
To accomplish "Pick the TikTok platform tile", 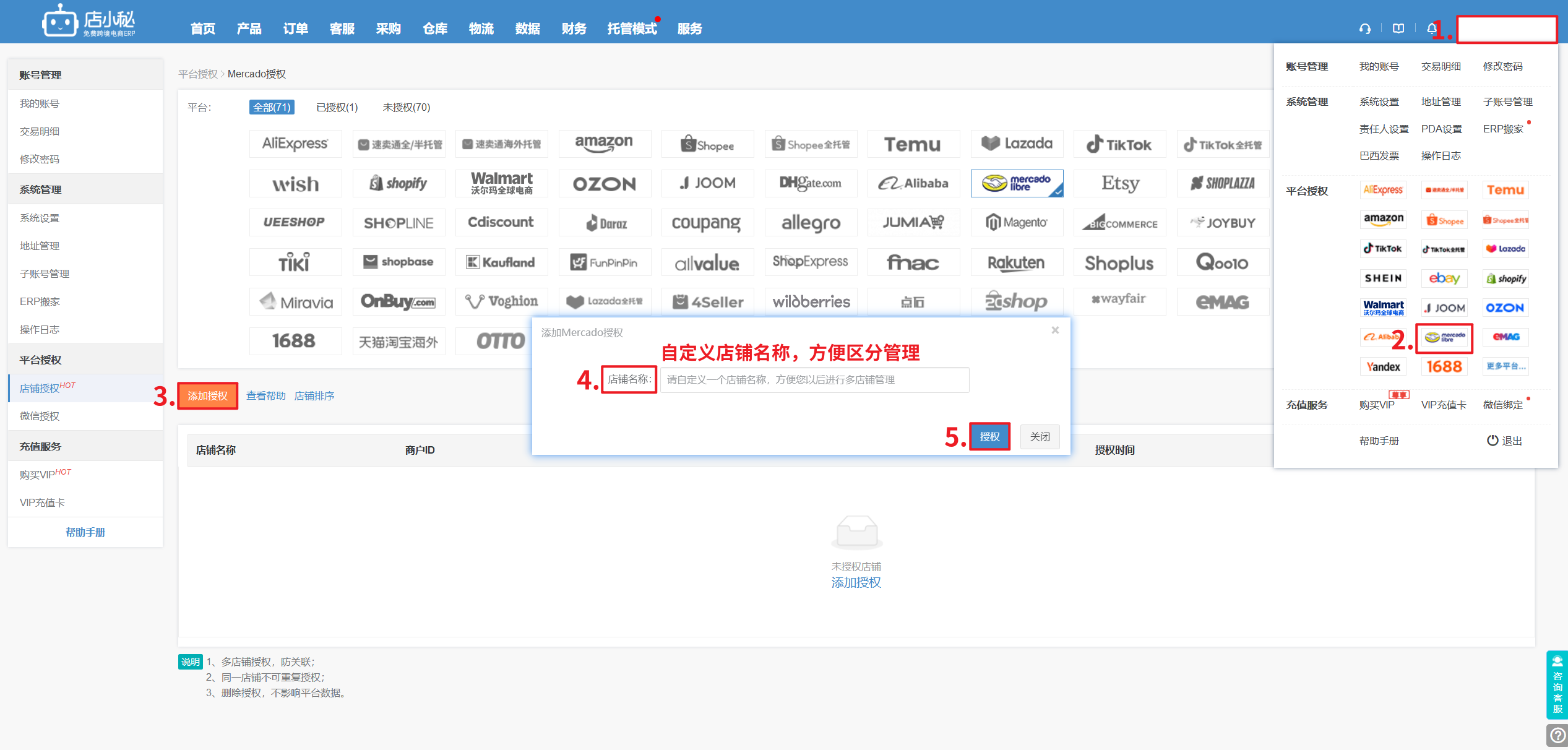I will pyautogui.click(x=1119, y=144).
